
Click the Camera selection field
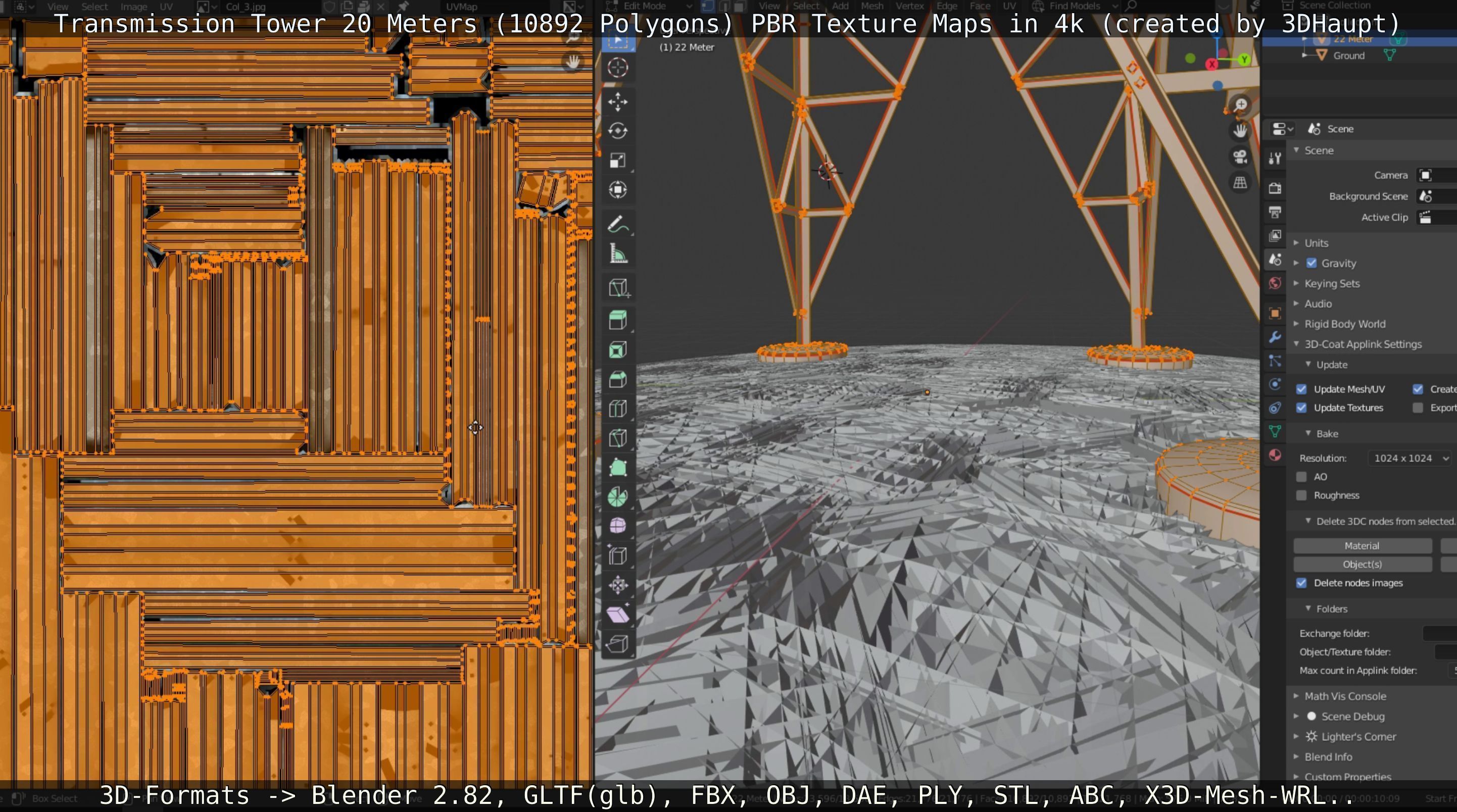[1437, 175]
